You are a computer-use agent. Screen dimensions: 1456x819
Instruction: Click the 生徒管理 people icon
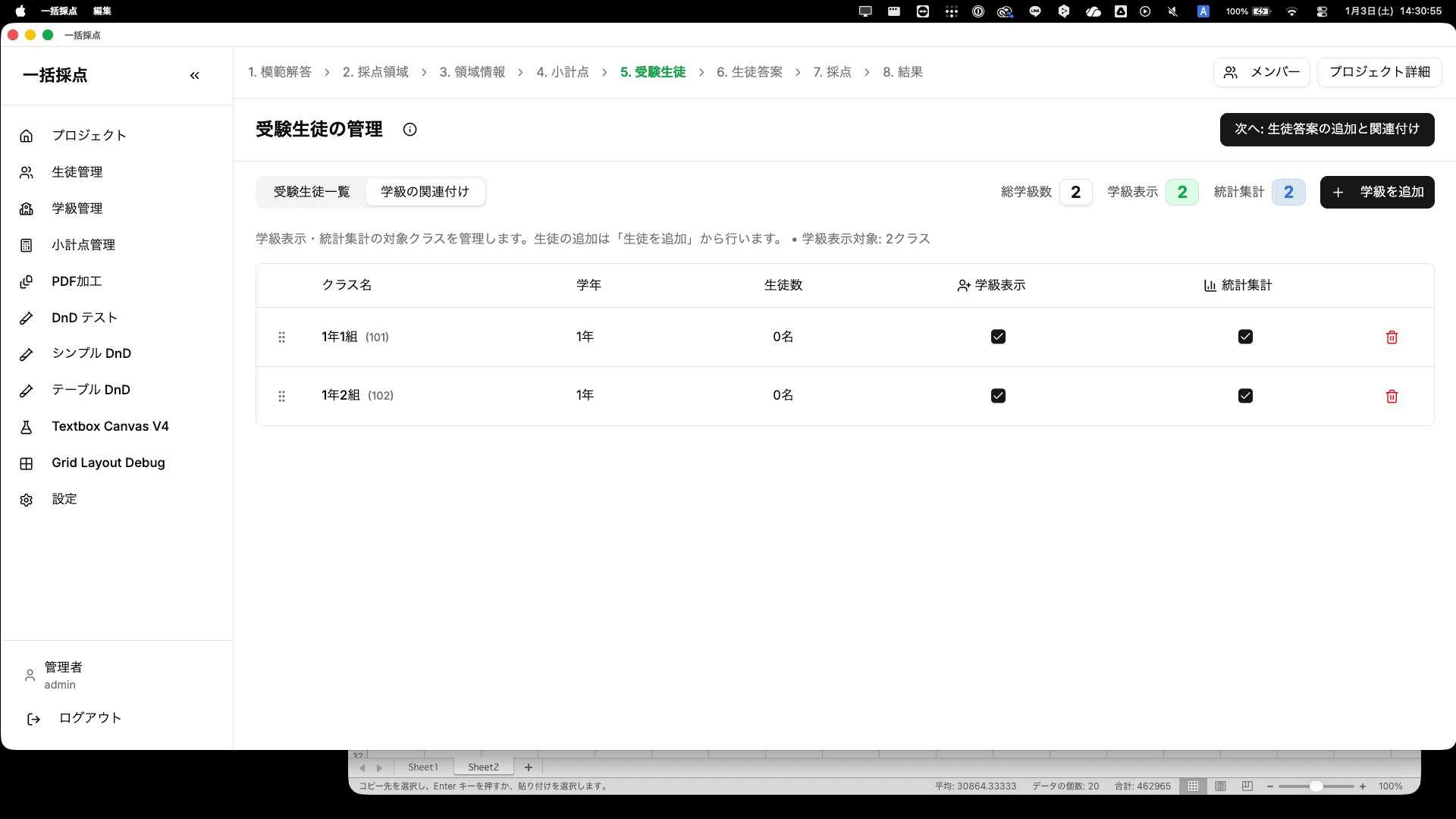pyautogui.click(x=27, y=172)
